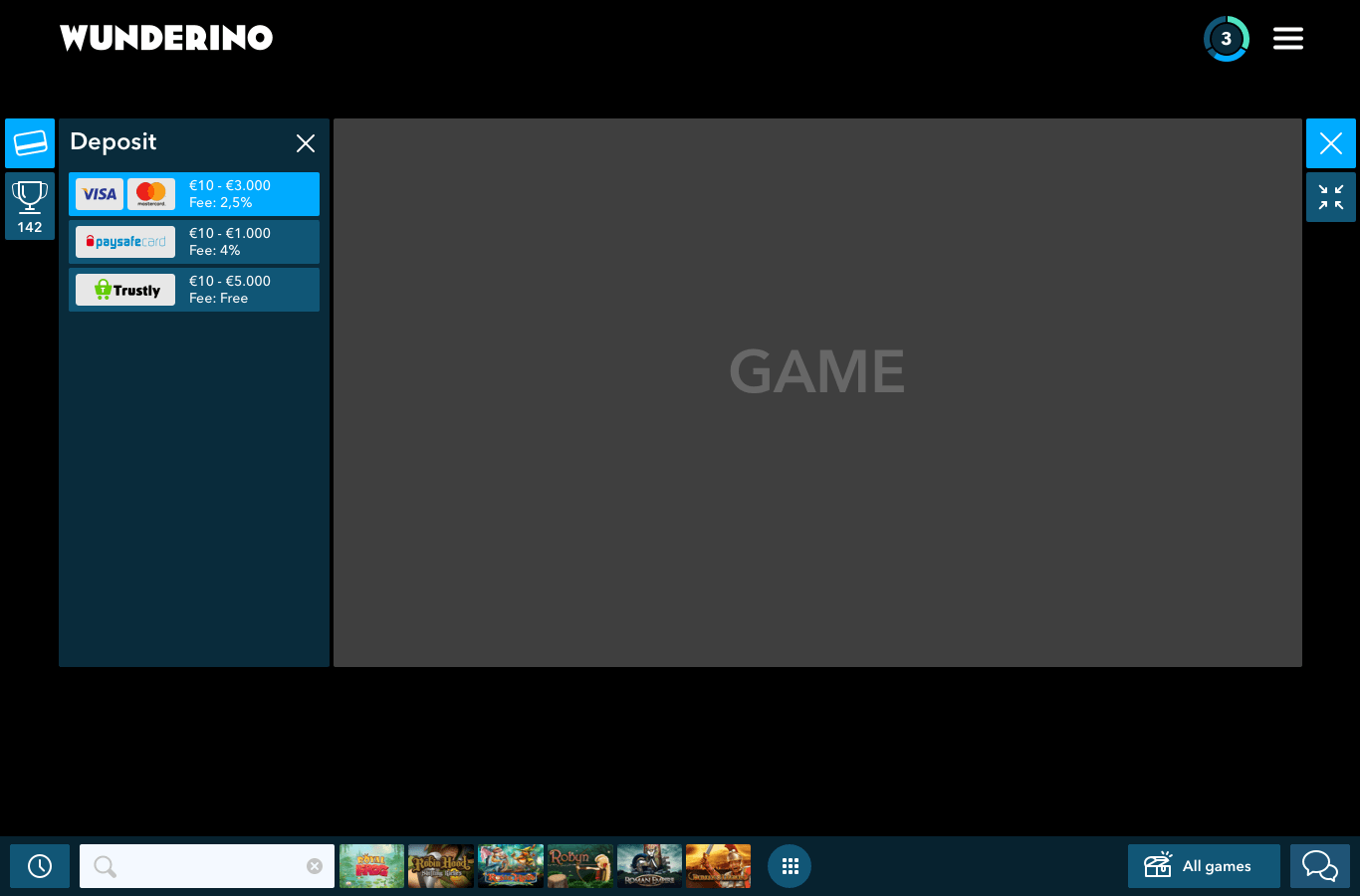Screen dimensions: 1360x896
Task: Open recently played clock history
Action: 40,866
